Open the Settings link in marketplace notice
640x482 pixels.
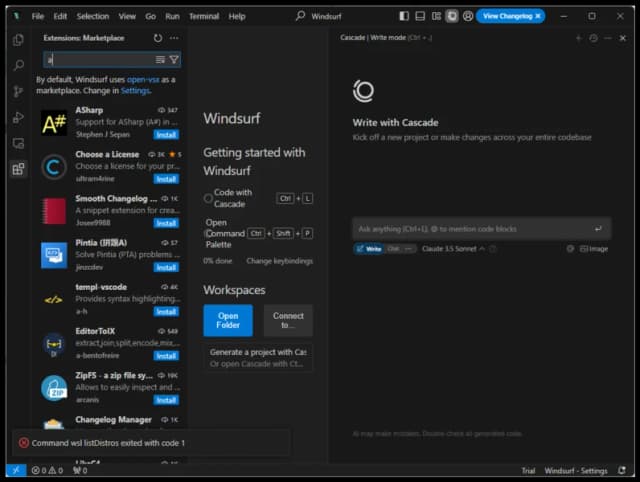click(x=135, y=91)
